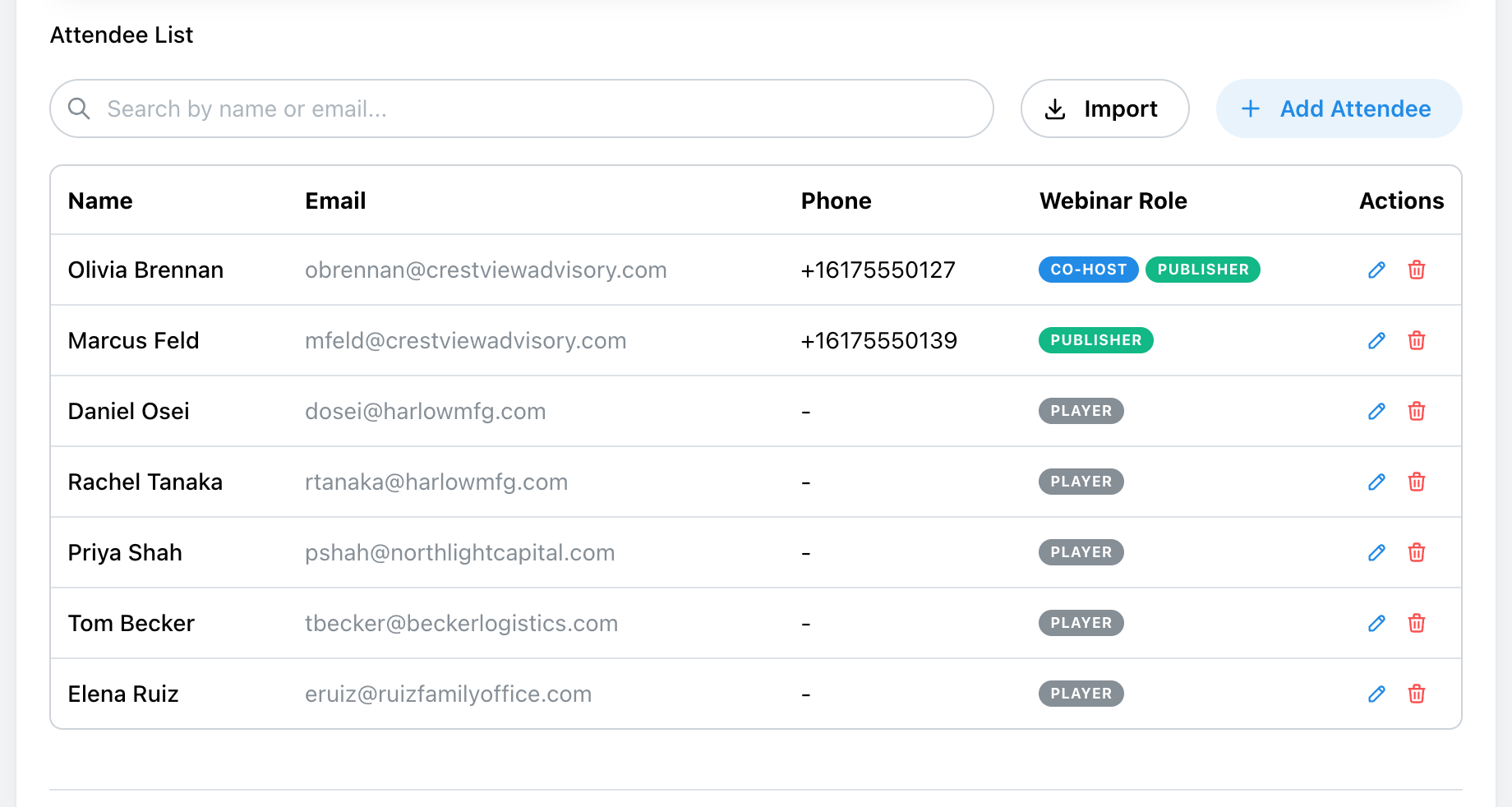Click phone number +16175550139
This screenshot has height=807, width=1512.
click(x=879, y=340)
